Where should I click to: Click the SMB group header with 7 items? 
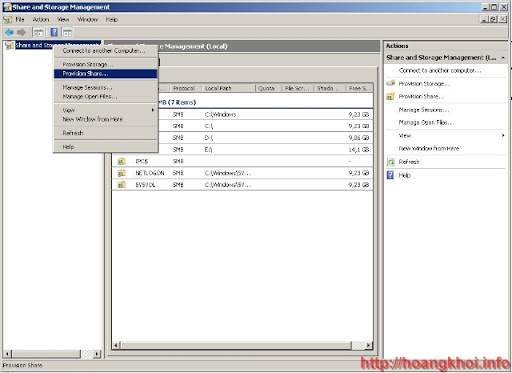point(242,102)
